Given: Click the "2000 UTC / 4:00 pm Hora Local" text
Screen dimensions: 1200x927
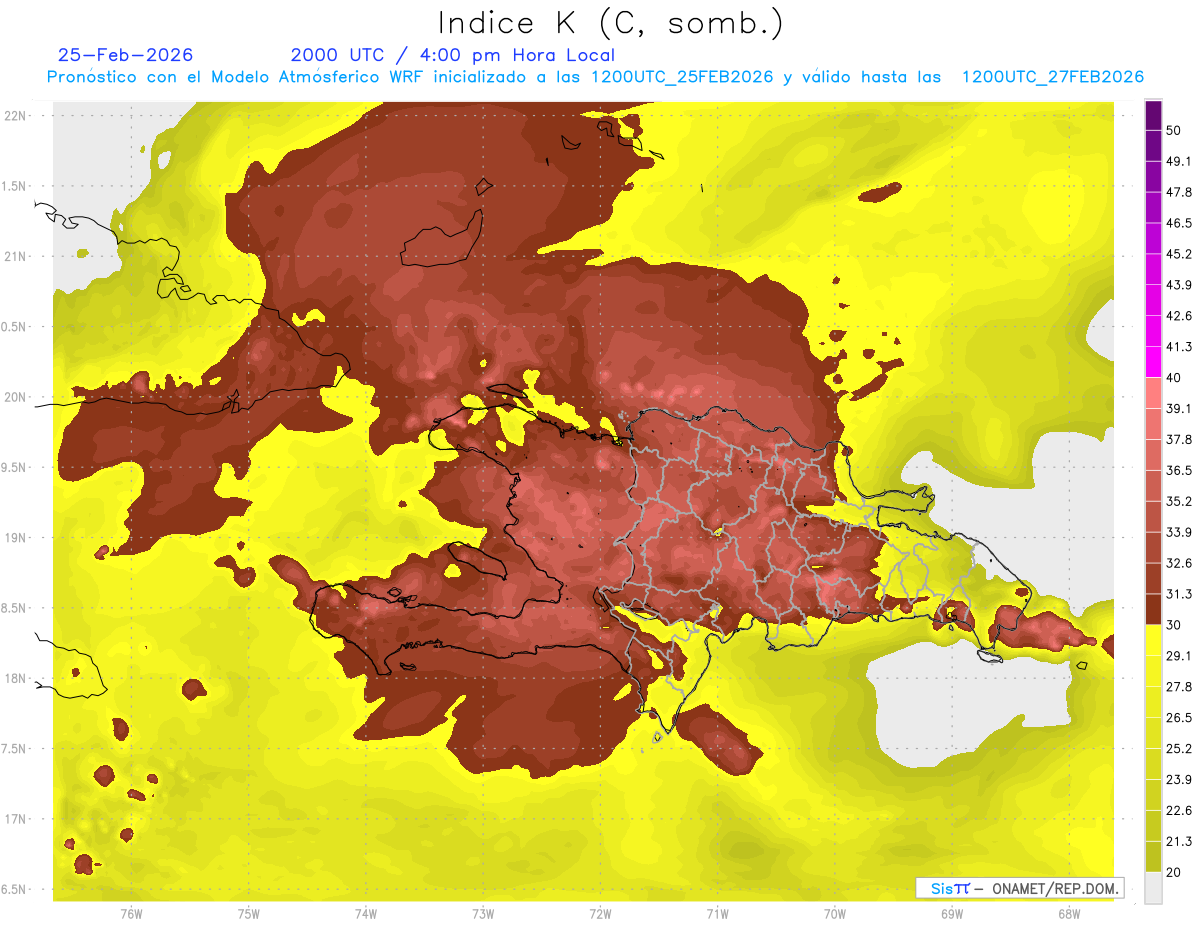Looking at the screenshot, I should (452, 55).
